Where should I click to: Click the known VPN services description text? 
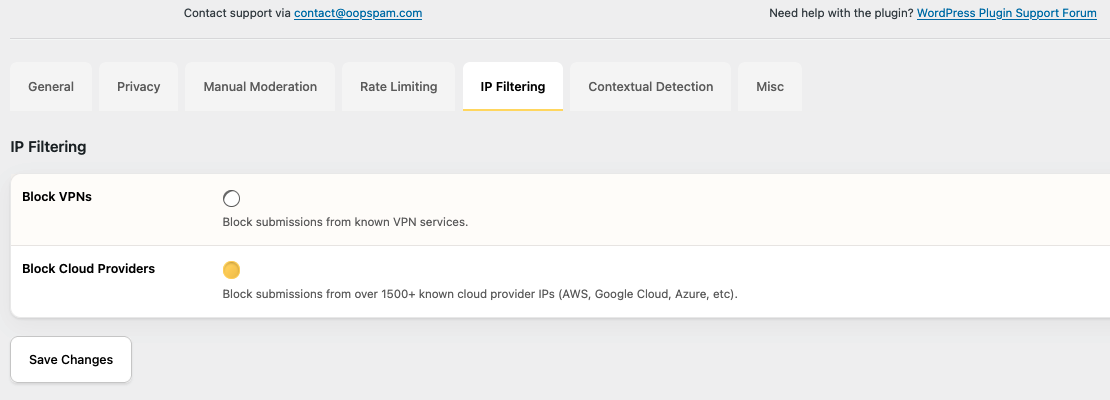345,222
